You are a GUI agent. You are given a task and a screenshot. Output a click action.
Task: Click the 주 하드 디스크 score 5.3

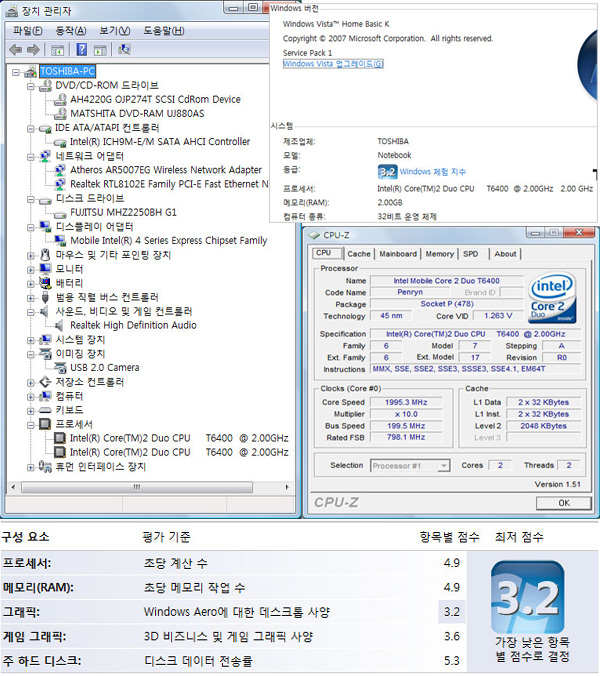[452, 661]
